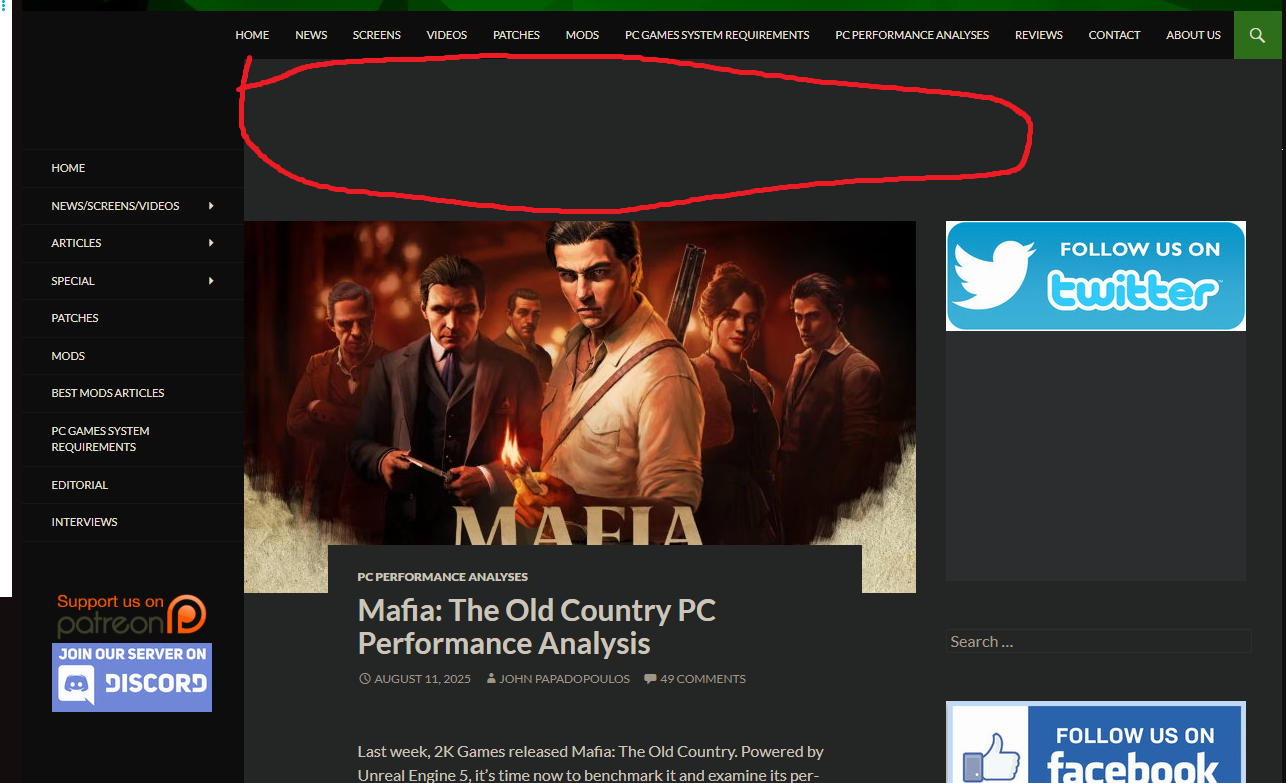Open the Follow us on Twitter banner
The width and height of the screenshot is (1286, 783).
[1095, 276]
